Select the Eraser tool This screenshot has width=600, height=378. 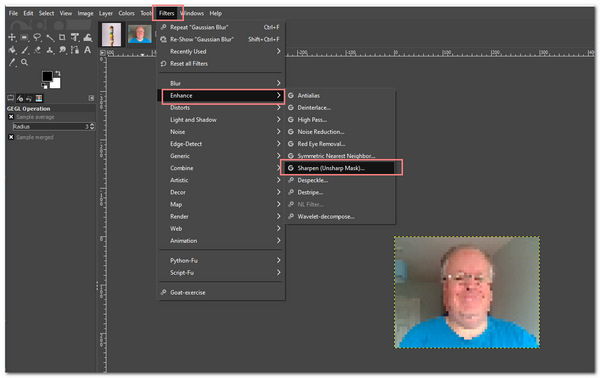click(x=38, y=50)
